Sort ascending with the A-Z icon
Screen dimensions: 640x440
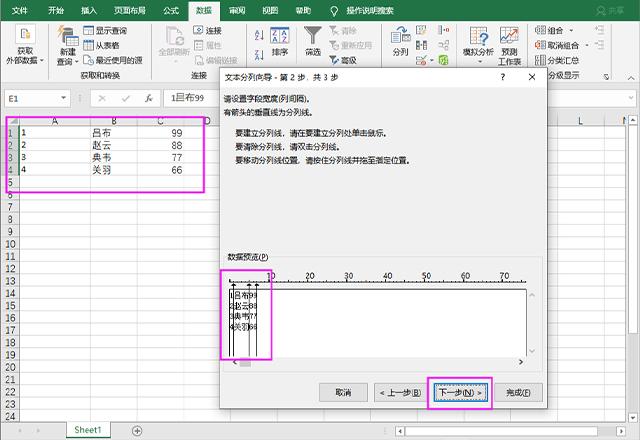coord(259,35)
